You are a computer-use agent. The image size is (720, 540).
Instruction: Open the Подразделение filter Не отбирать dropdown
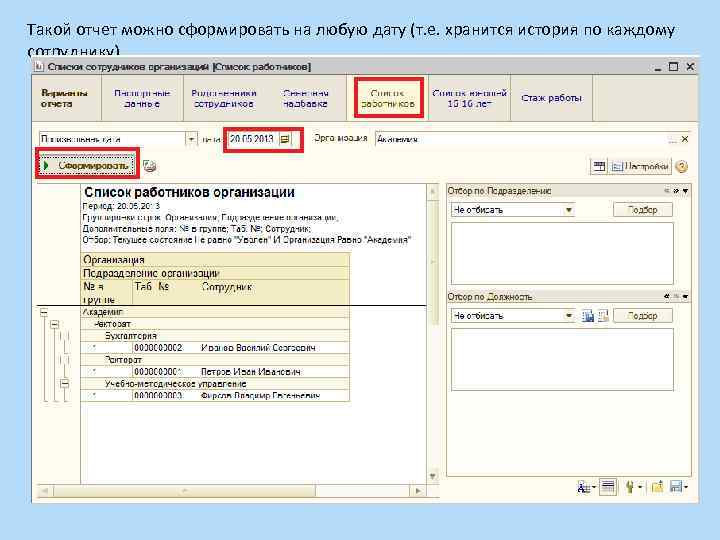(x=568, y=210)
